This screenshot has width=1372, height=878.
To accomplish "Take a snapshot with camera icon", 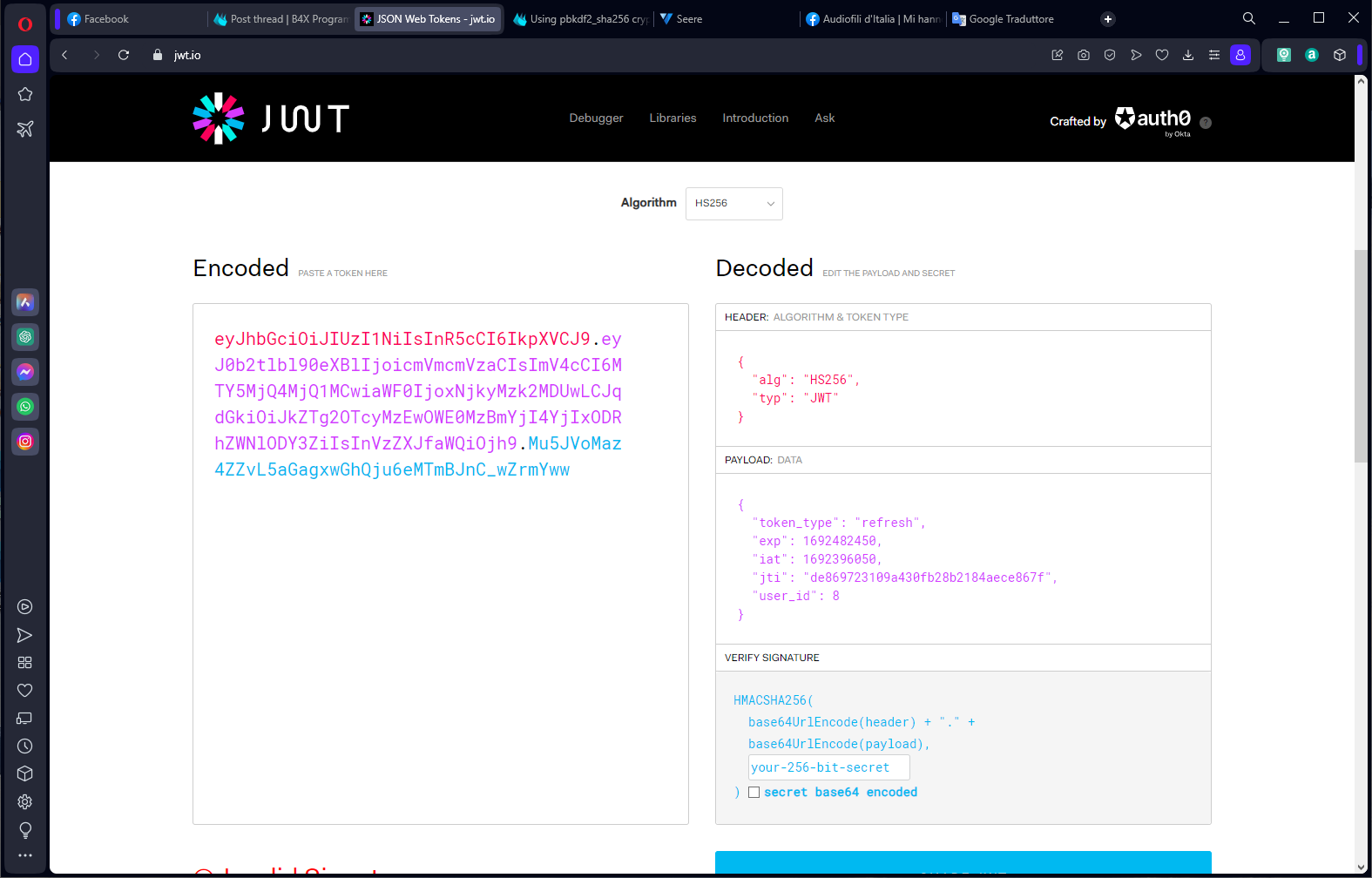I will [1084, 55].
